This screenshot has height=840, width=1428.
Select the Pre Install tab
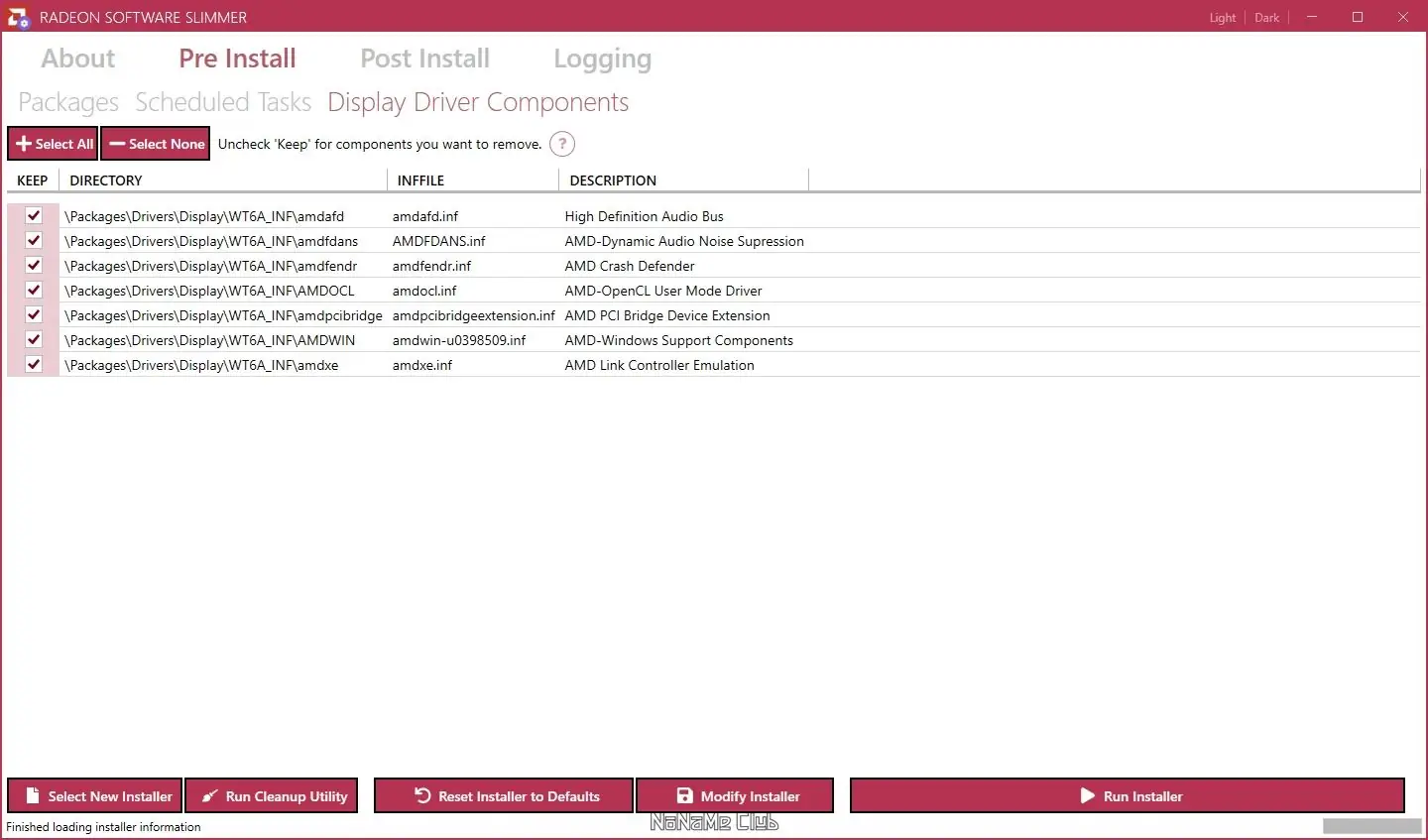(238, 59)
